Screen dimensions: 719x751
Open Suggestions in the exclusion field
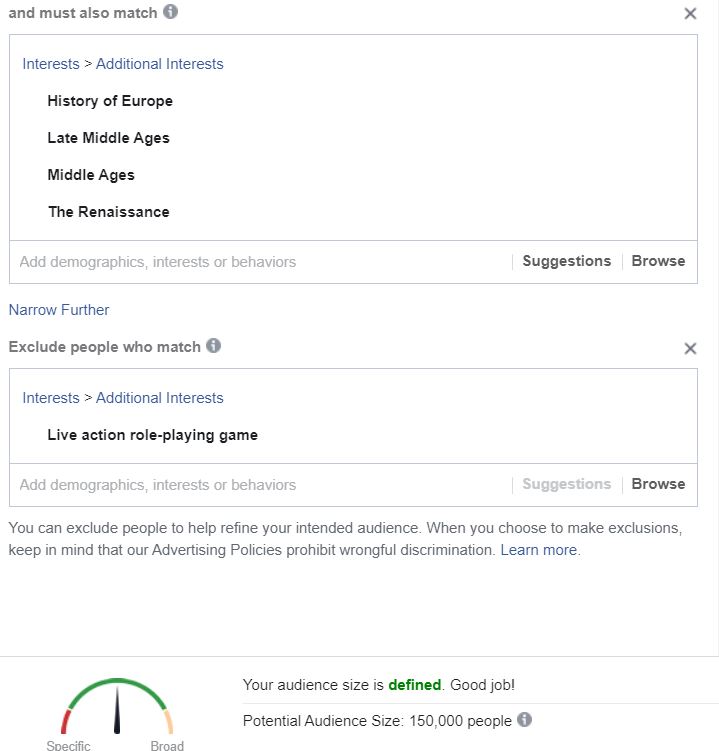567,484
